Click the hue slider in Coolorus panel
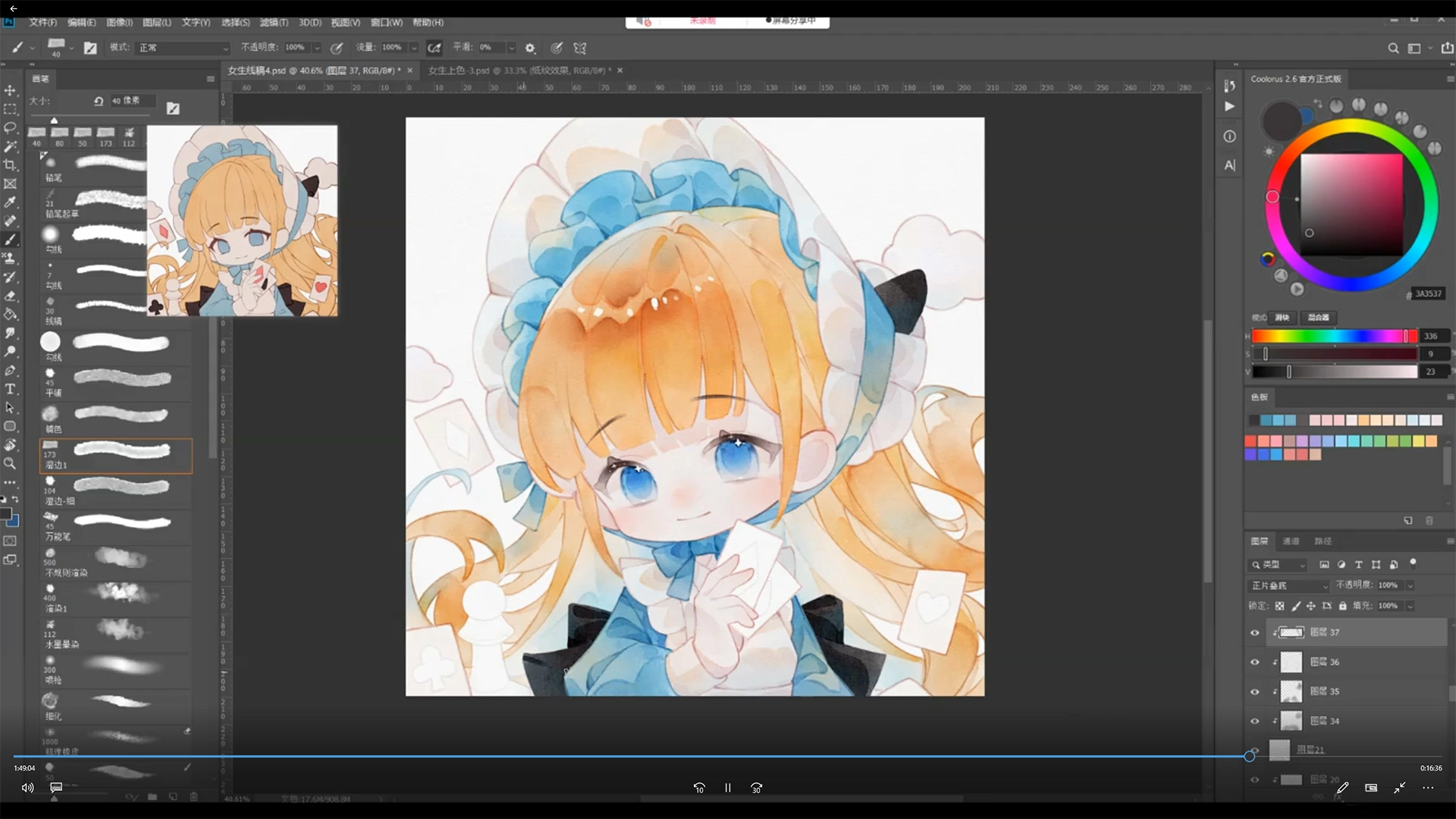 click(1333, 336)
